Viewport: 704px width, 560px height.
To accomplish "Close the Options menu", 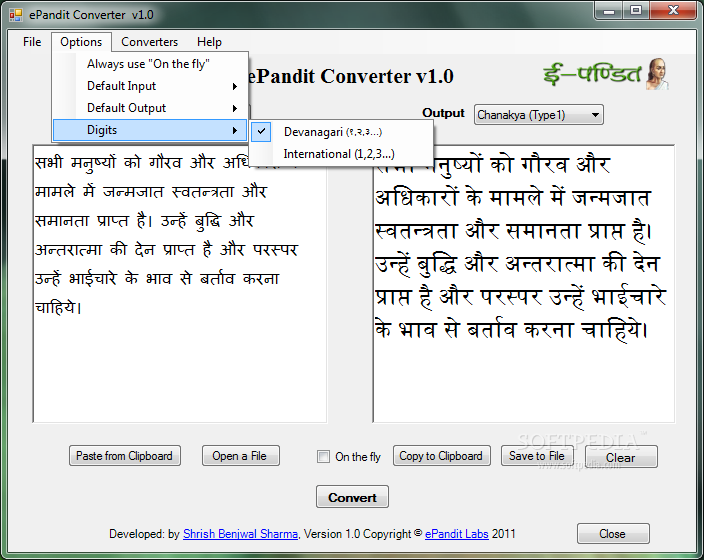I will 81,42.
